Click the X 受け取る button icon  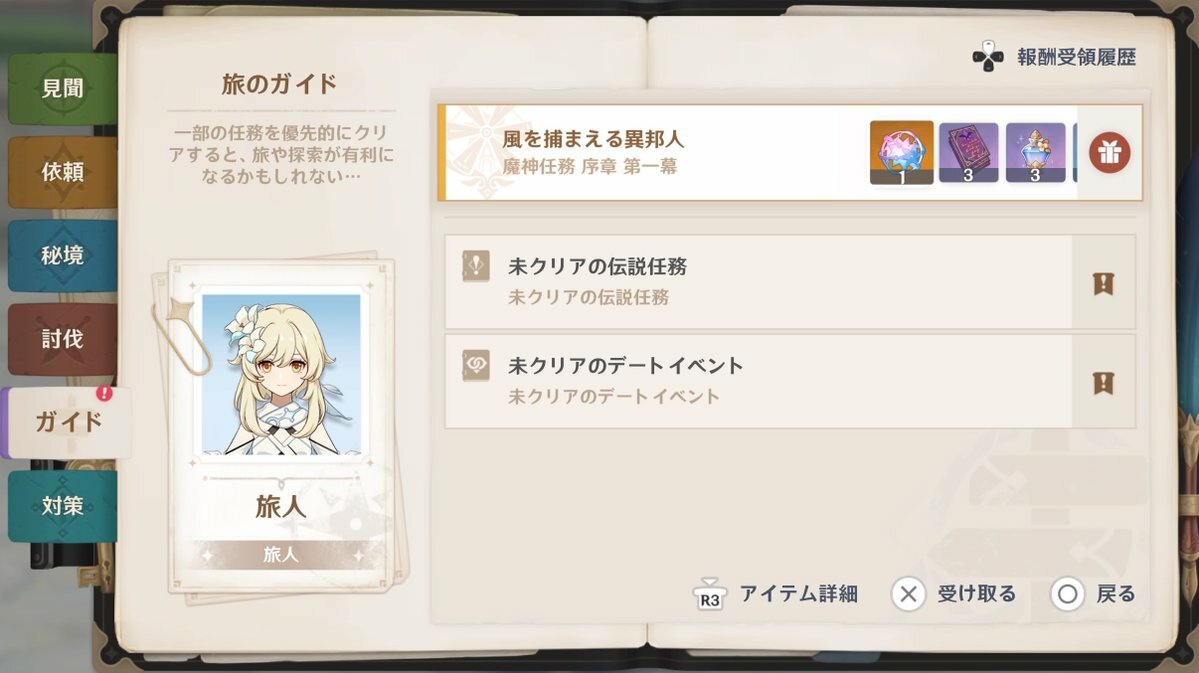click(x=908, y=594)
